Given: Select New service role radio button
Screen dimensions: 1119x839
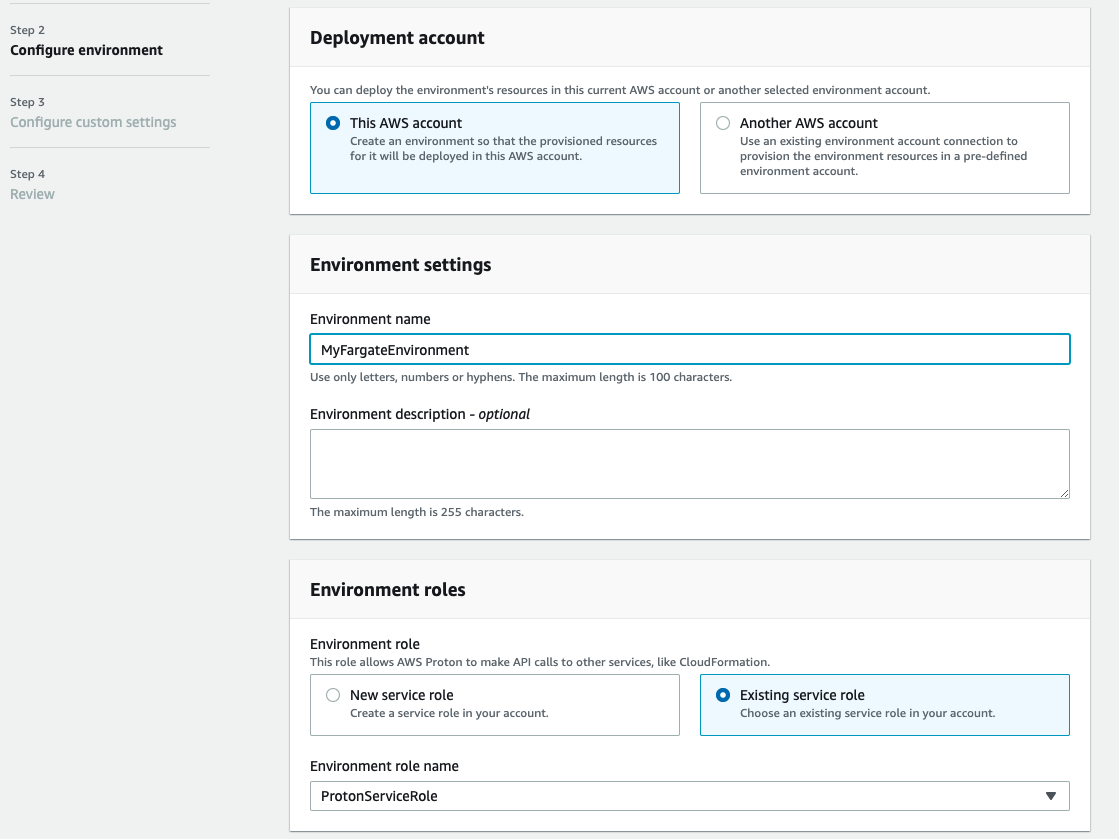Looking at the screenshot, I should click(x=333, y=695).
